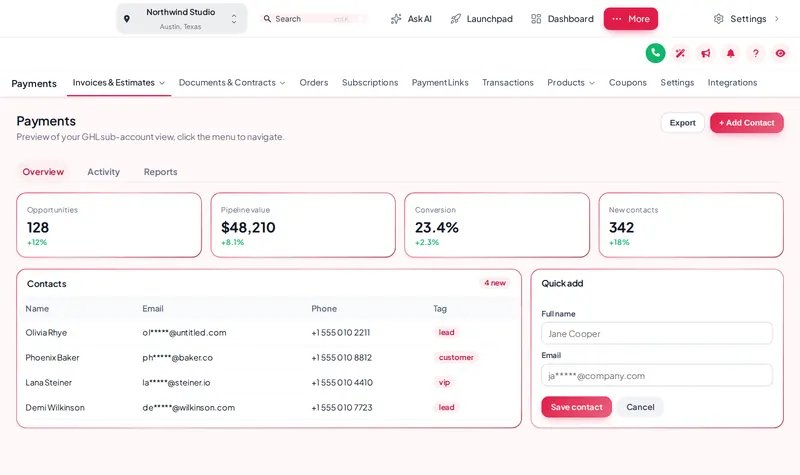Go to Dashboard
Image resolution: width=800 pixels, height=475 pixels.
tap(562, 19)
